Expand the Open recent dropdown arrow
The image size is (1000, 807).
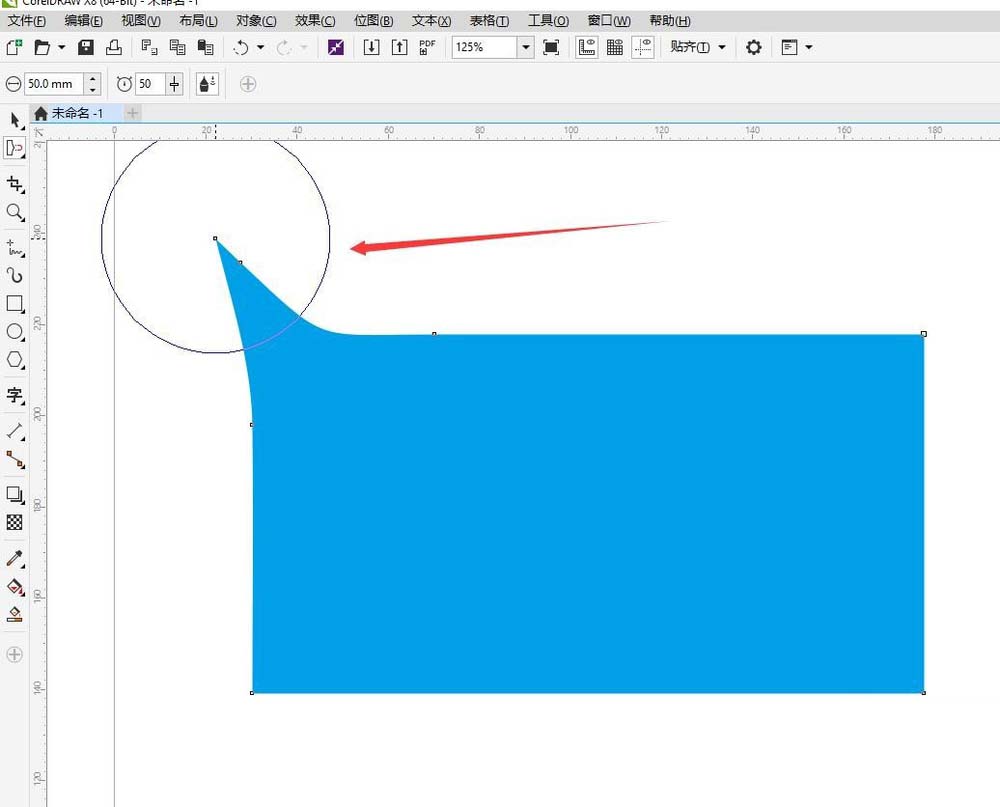click(x=62, y=47)
